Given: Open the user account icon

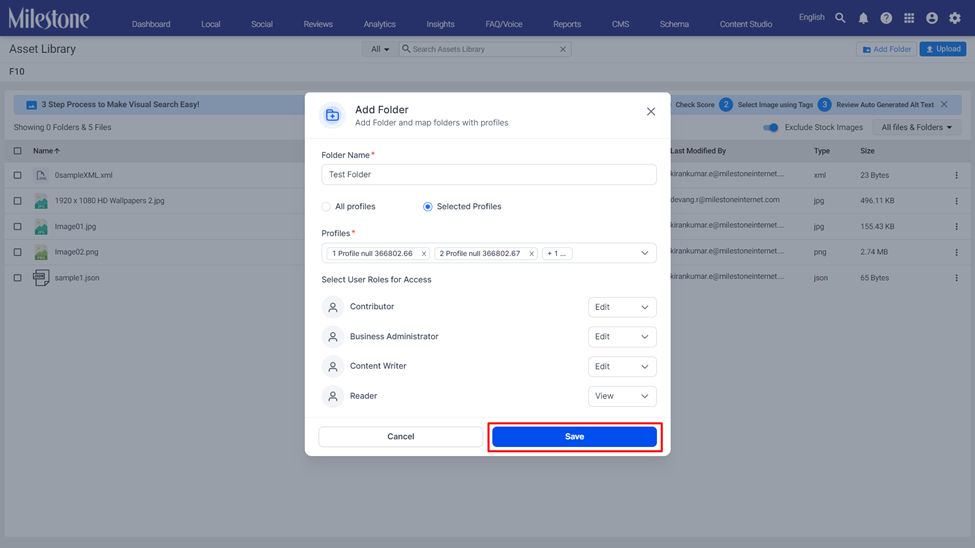Looking at the screenshot, I should tap(931, 18).
